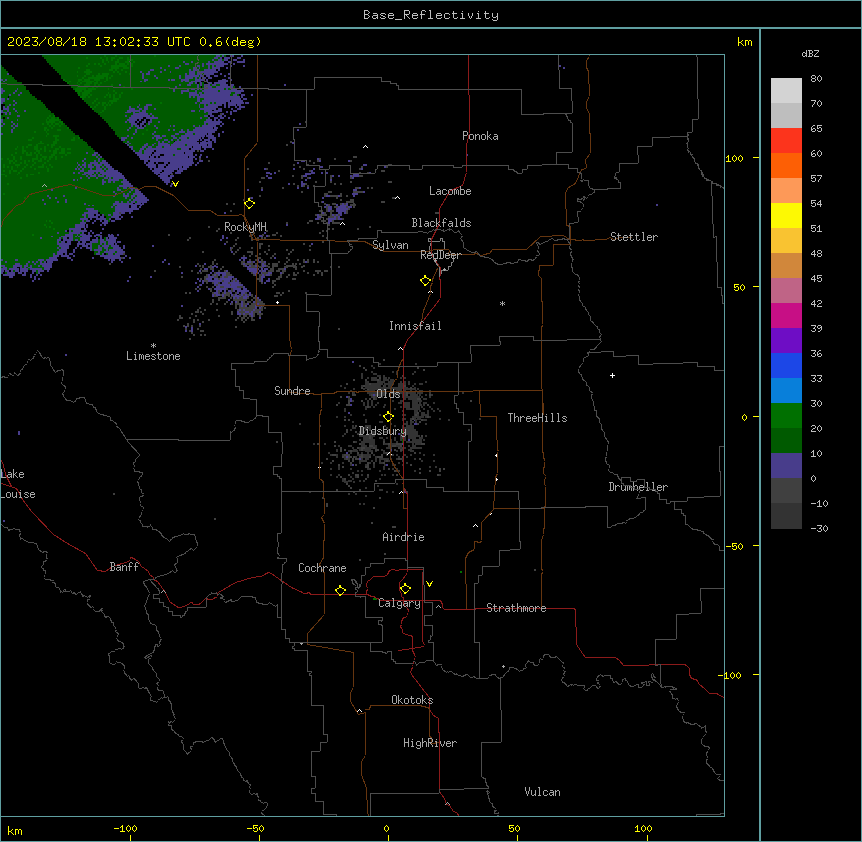Click the Strathmore city label
862x842 pixels.
(516, 608)
